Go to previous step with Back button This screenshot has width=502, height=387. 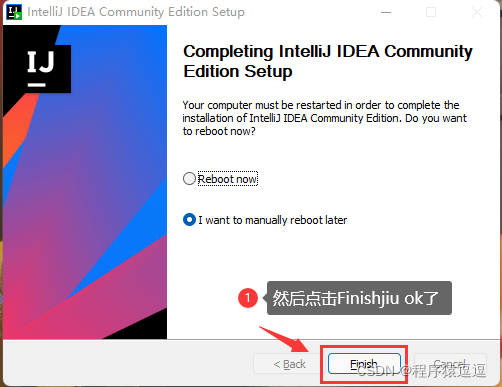point(289,364)
